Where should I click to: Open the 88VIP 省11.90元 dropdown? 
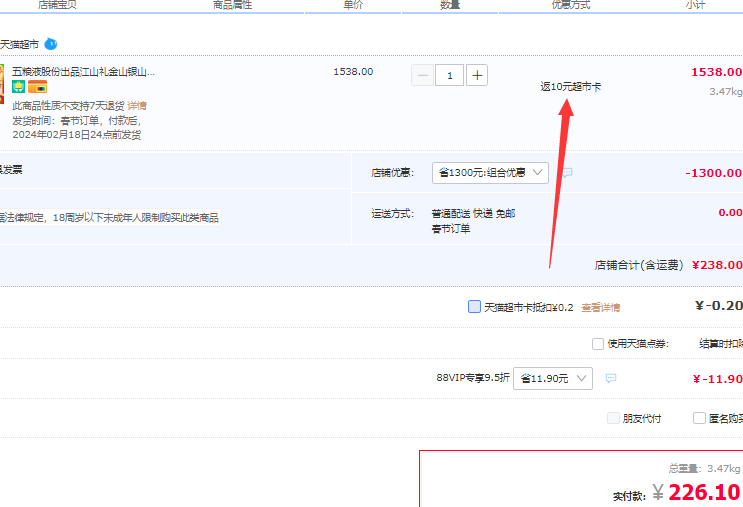click(553, 378)
